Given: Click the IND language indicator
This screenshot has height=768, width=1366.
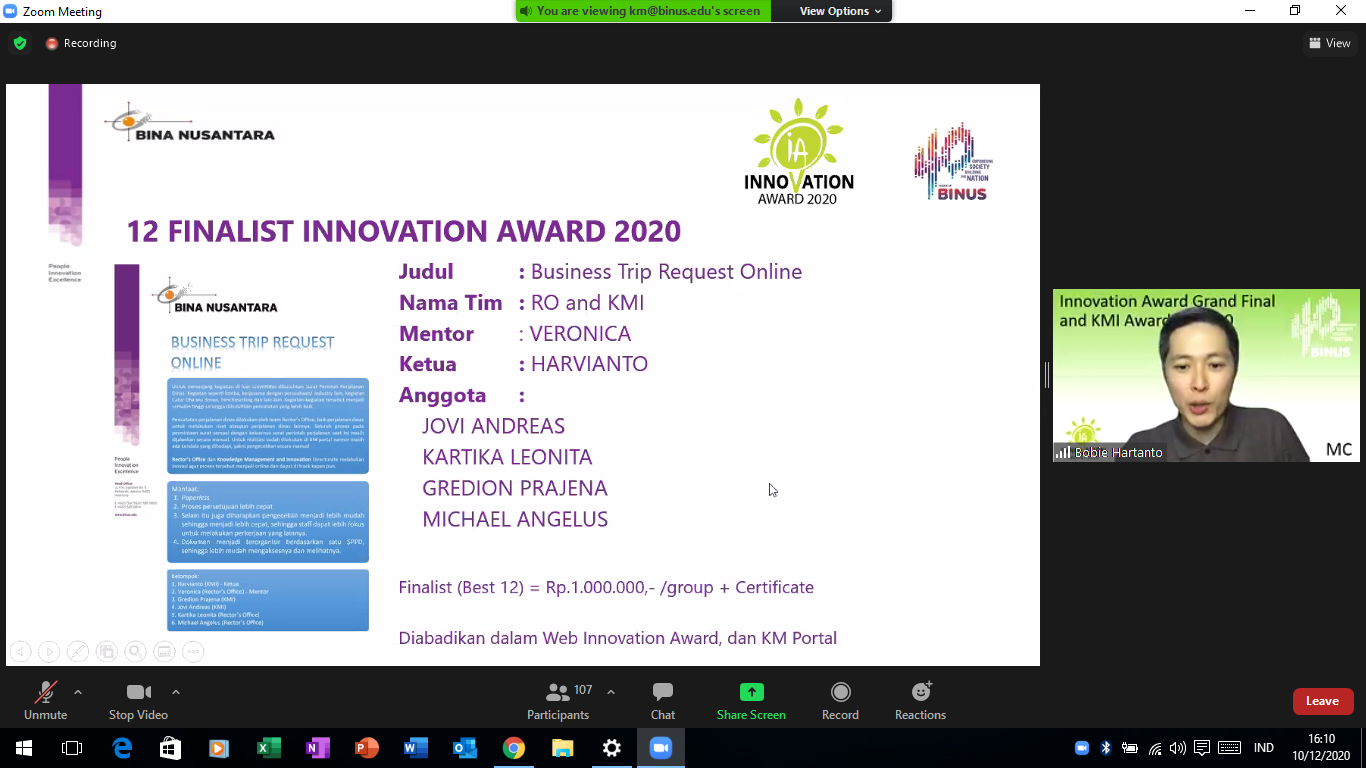Looking at the screenshot, I should 1264,748.
